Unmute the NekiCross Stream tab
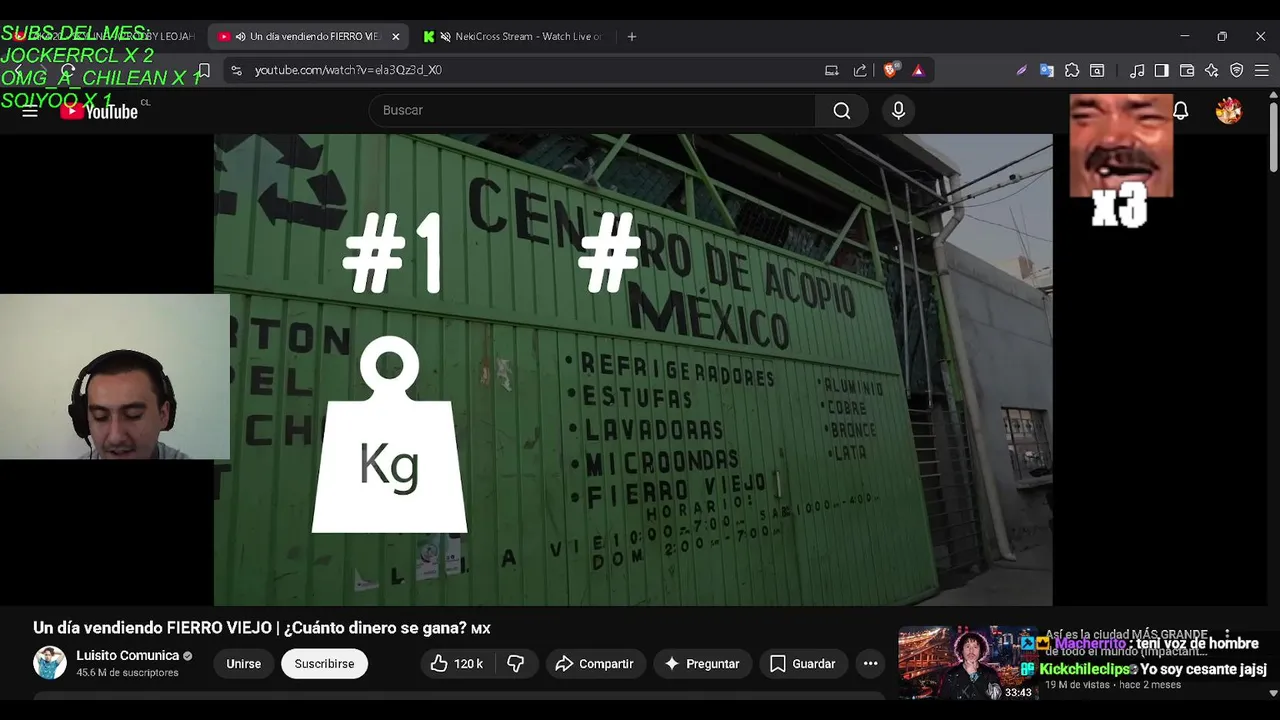The width and height of the screenshot is (1280, 720). coord(445,36)
